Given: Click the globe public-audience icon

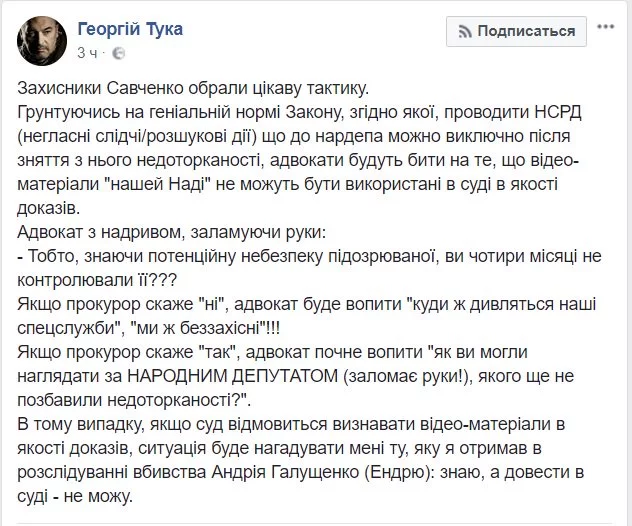Looking at the screenshot, I should pos(118,53).
